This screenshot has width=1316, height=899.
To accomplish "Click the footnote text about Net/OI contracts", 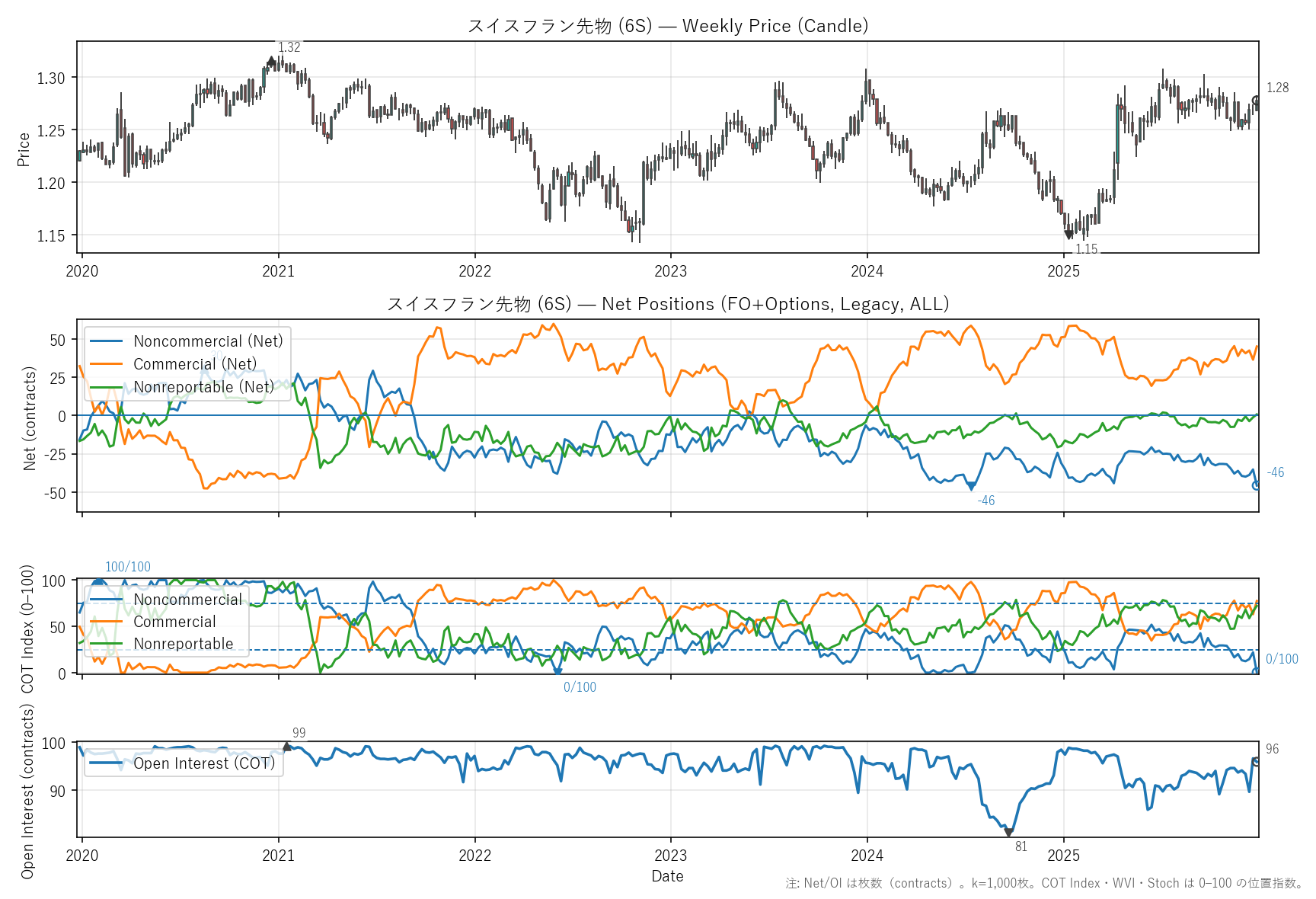I will (x=1044, y=883).
